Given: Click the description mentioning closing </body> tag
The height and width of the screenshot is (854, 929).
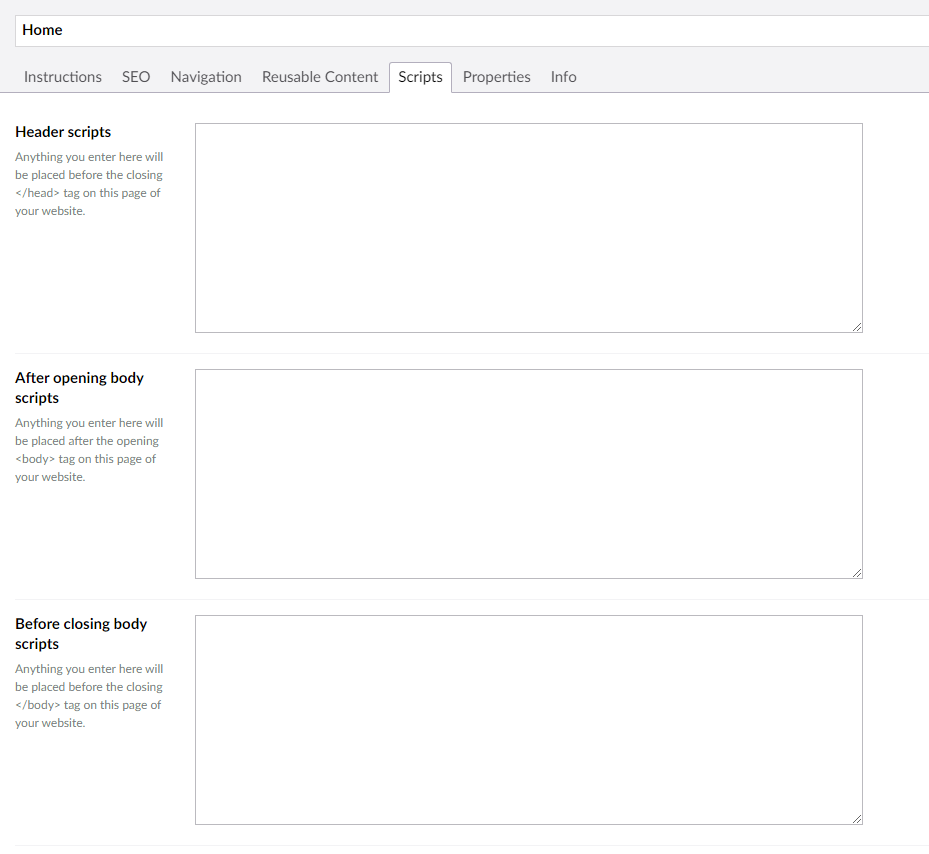Looking at the screenshot, I should click(x=89, y=696).
